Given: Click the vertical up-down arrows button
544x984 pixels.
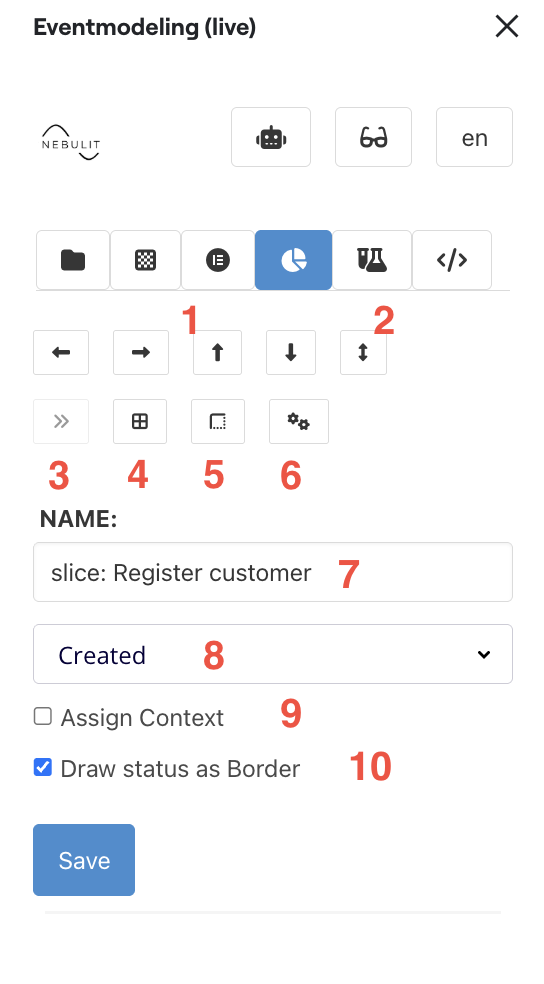Looking at the screenshot, I should tap(363, 353).
